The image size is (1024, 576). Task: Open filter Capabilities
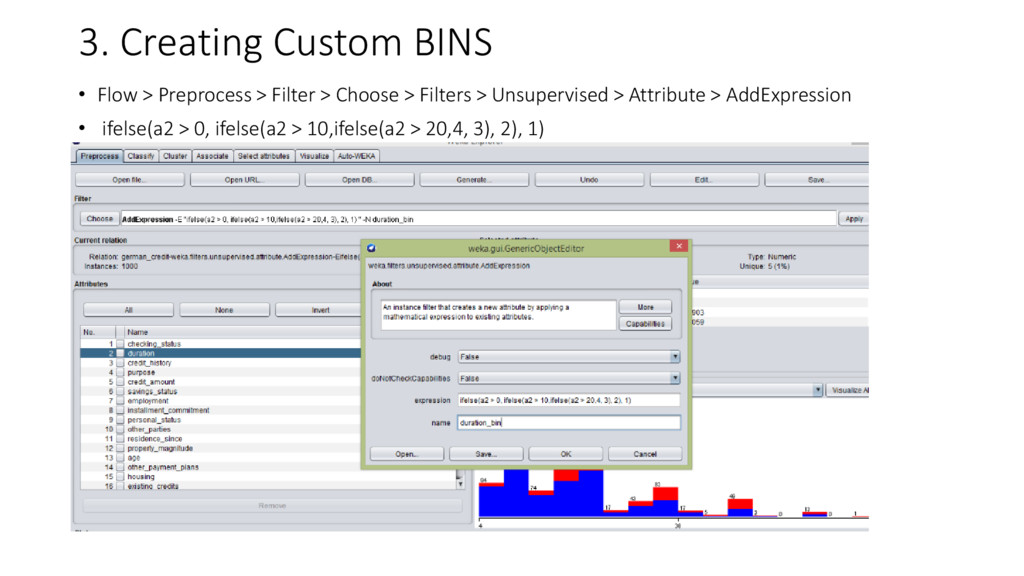(x=645, y=324)
